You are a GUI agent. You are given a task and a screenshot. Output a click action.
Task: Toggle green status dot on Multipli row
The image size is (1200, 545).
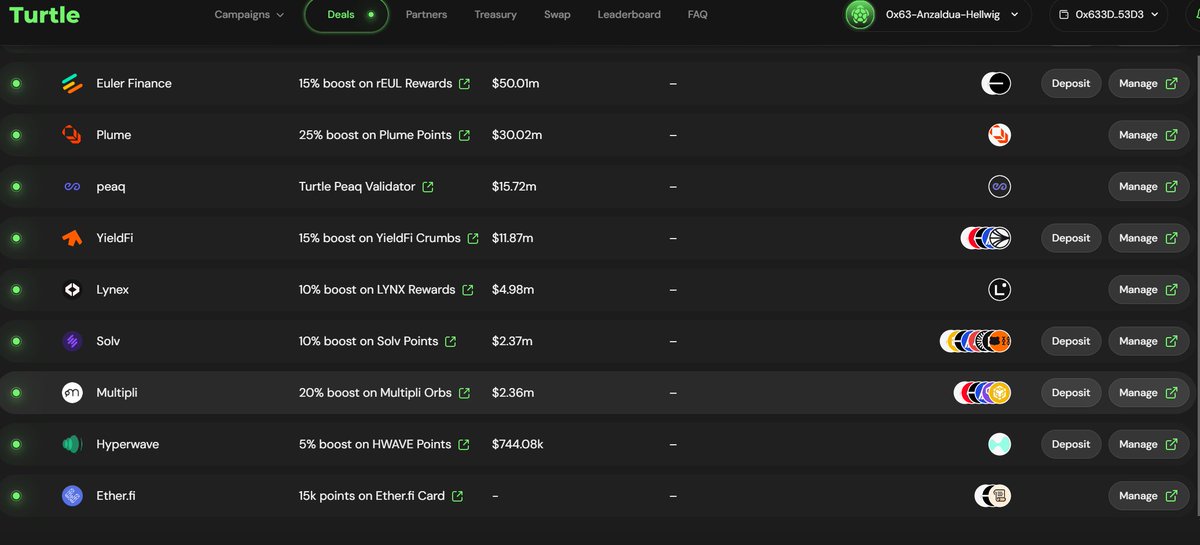[x=16, y=393]
